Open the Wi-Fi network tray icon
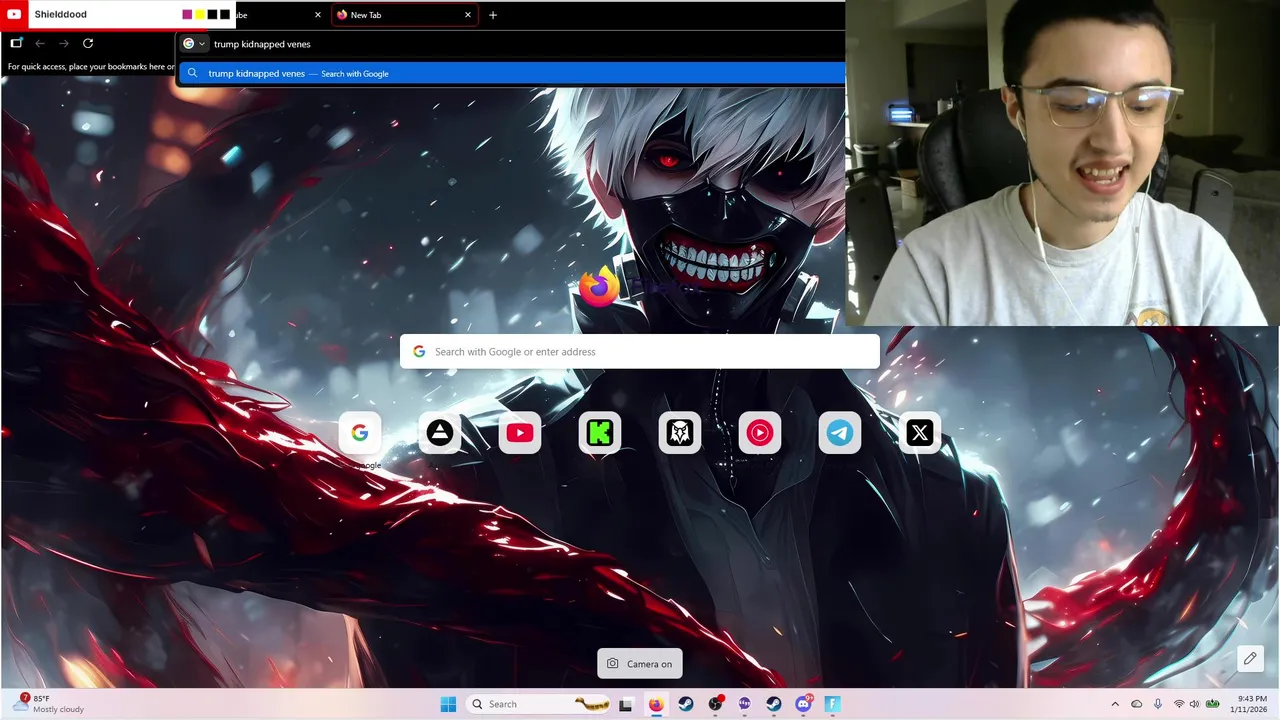1280x720 pixels. (x=1179, y=704)
